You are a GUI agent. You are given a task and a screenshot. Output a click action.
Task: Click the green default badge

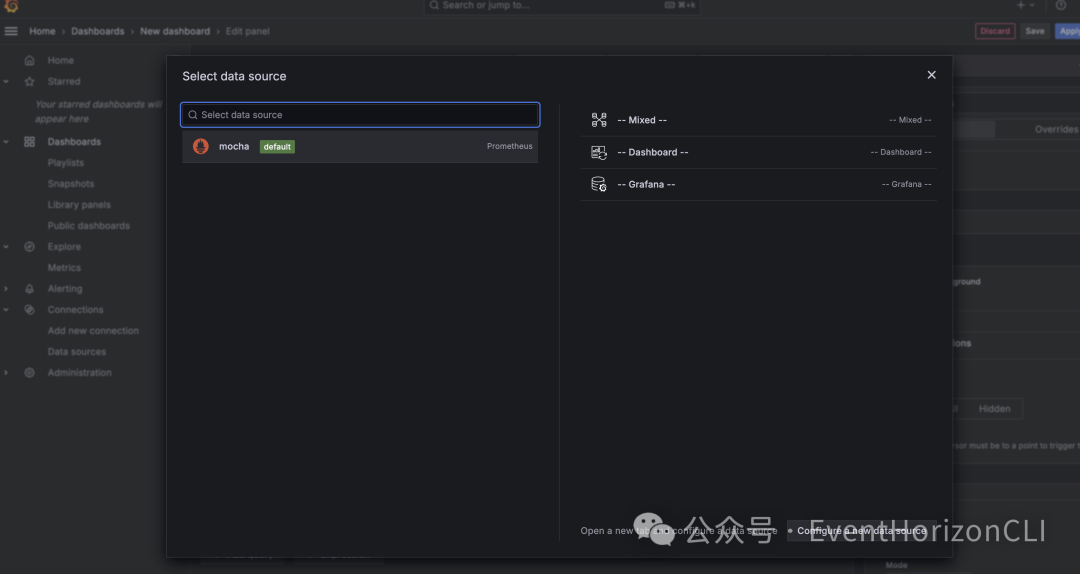pyautogui.click(x=277, y=147)
